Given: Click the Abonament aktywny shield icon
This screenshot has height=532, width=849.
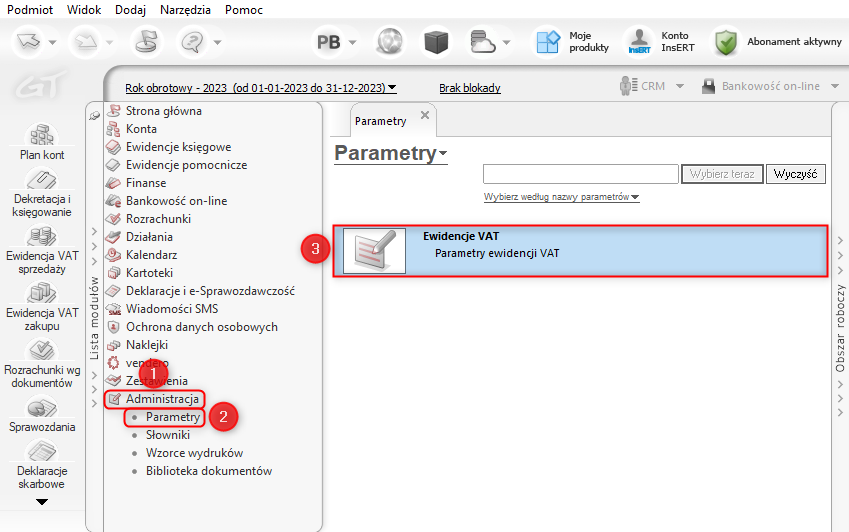Looking at the screenshot, I should [x=726, y=42].
